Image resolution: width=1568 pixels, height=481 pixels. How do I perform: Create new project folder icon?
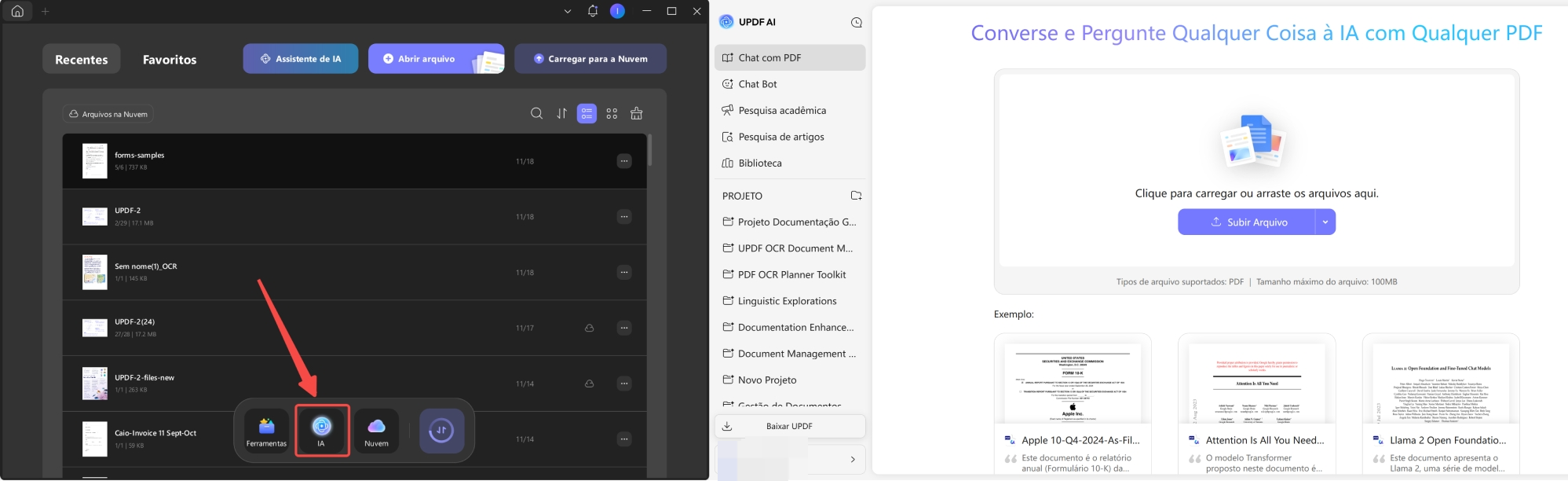click(857, 196)
